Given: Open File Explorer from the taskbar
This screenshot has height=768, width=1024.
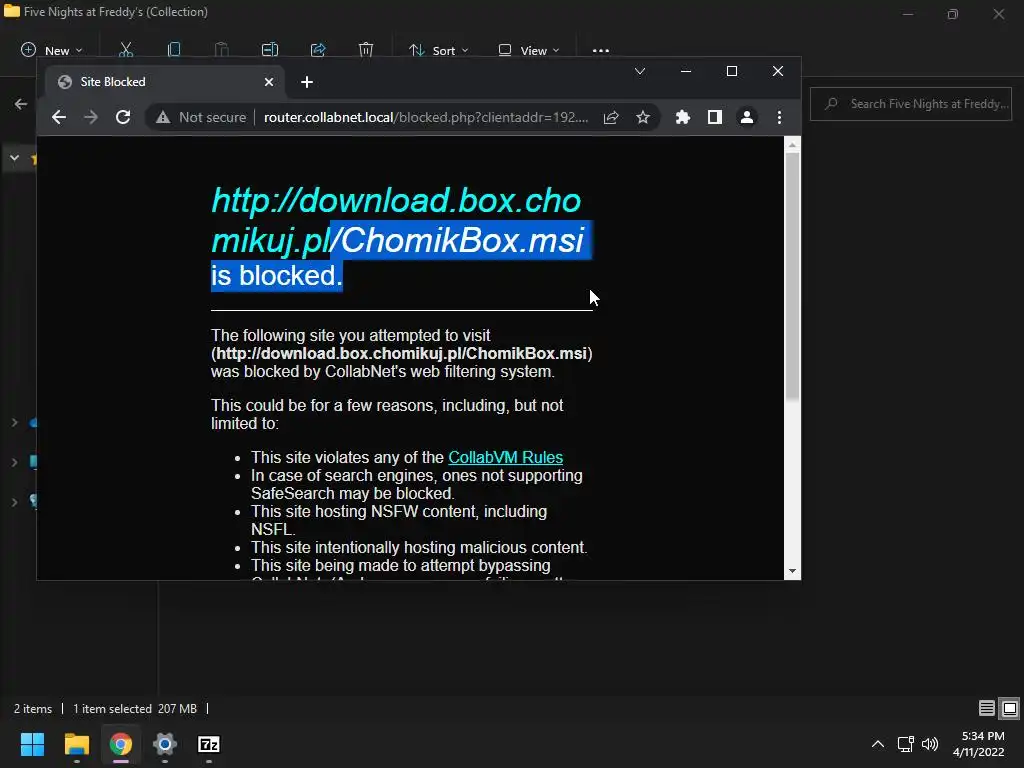Looking at the screenshot, I should (x=76, y=744).
